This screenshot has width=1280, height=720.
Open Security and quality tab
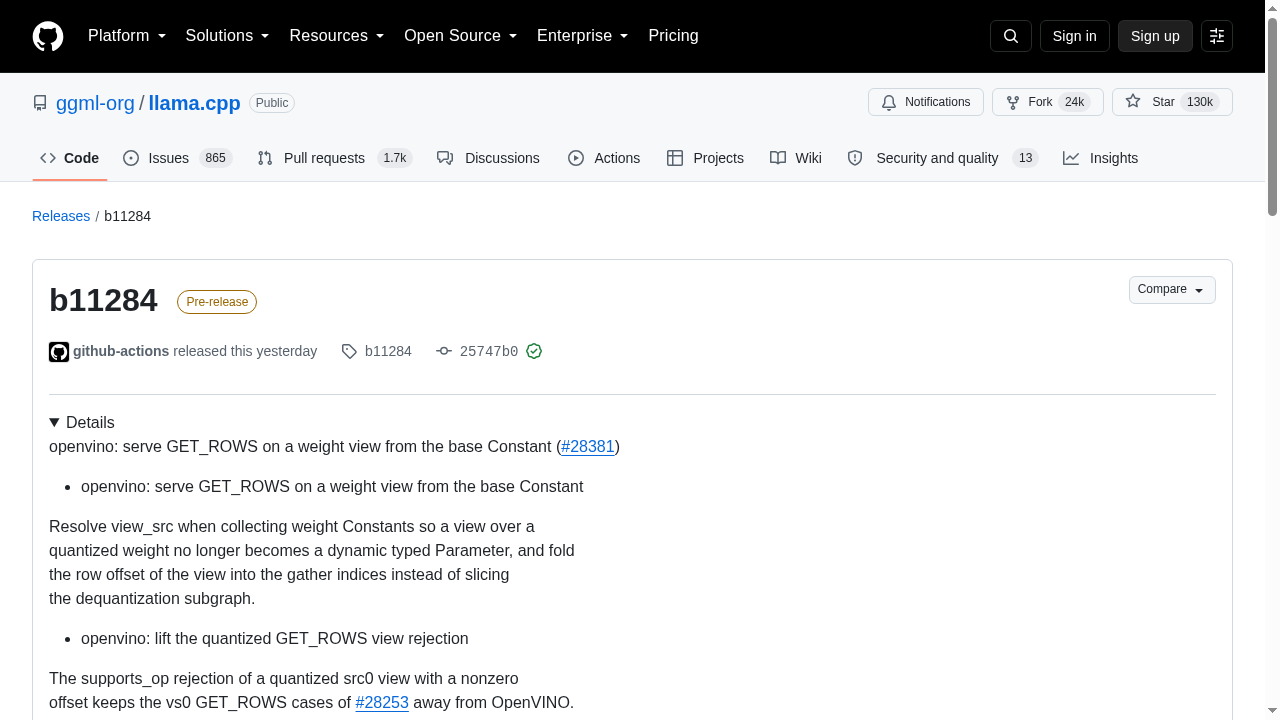(943, 158)
